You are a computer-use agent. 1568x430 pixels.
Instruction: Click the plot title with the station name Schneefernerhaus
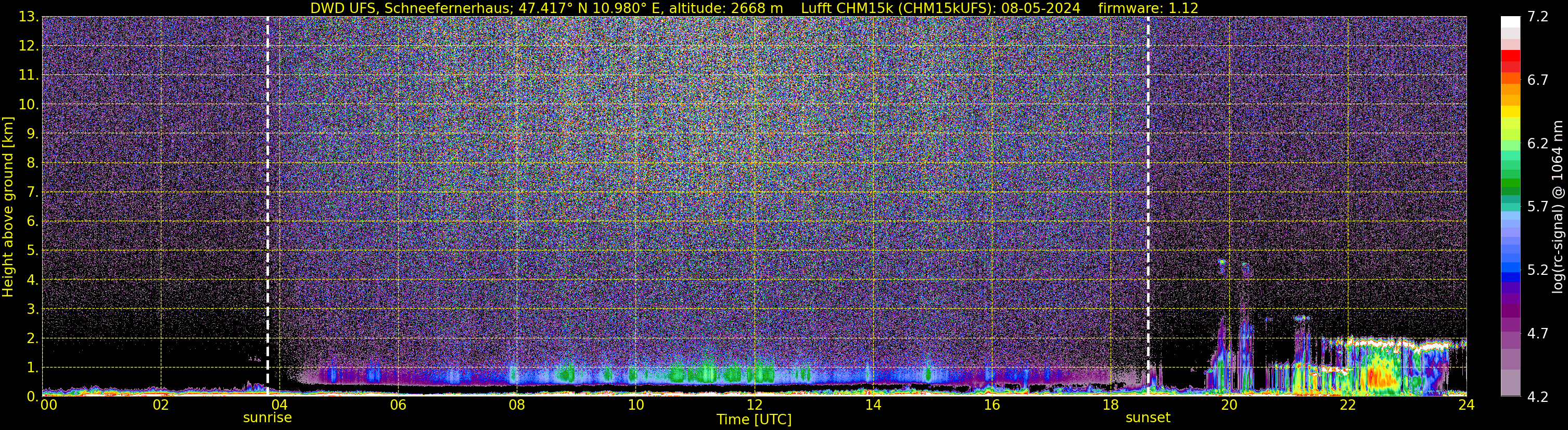(x=754, y=8)
